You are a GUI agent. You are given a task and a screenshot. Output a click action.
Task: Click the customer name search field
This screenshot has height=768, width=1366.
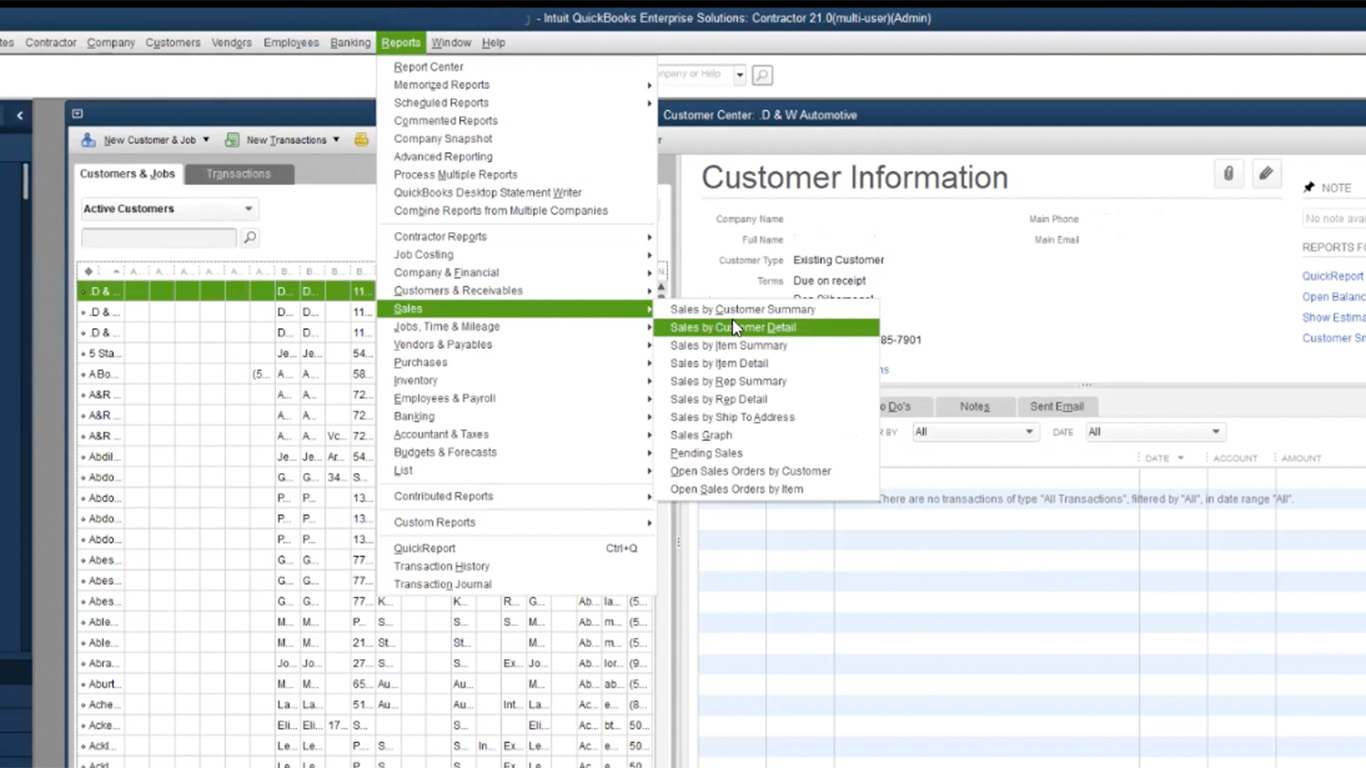(x=158, y=236)
